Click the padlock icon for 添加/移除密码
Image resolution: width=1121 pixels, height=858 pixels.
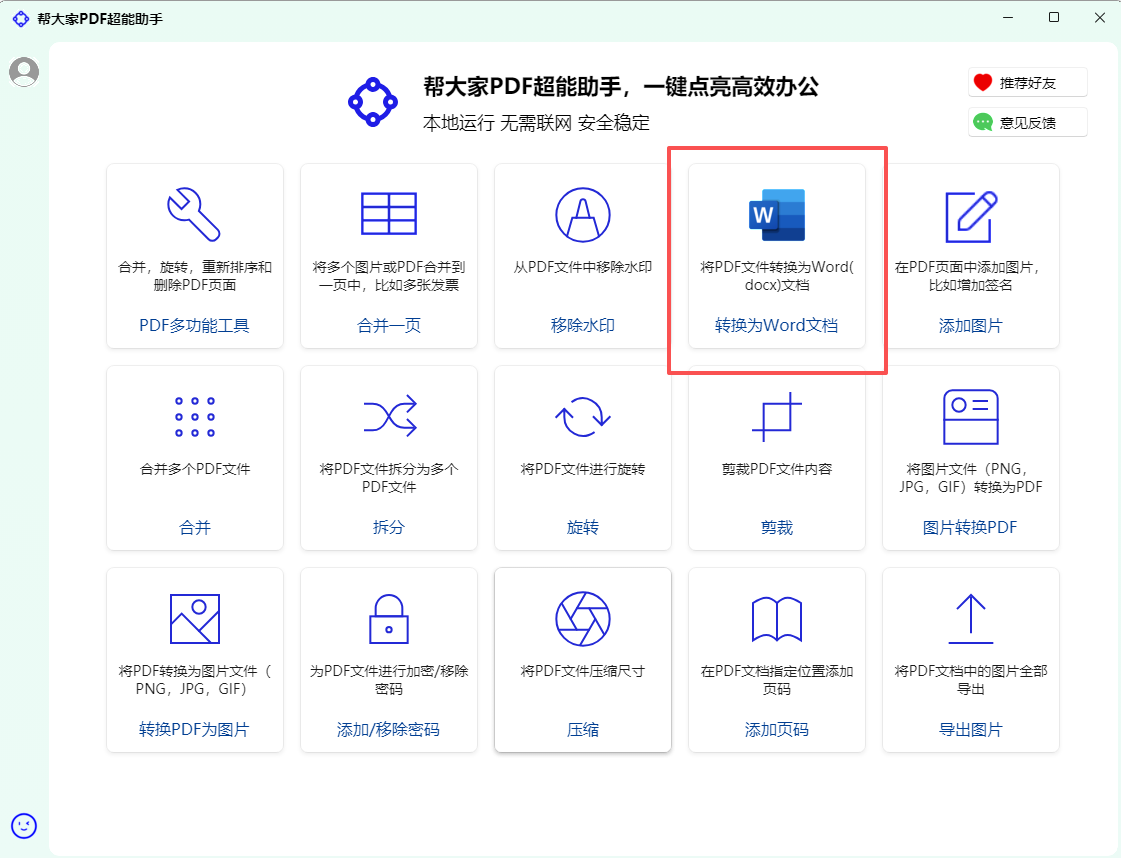388,618
